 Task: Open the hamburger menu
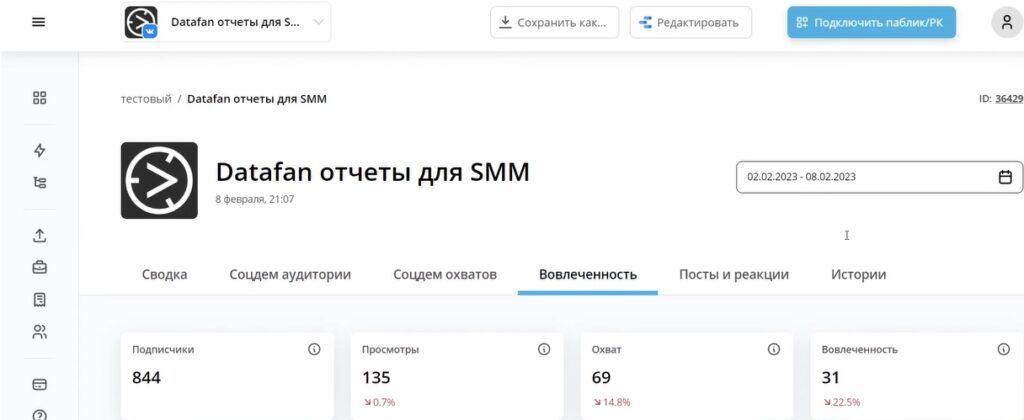click(39, 22)
